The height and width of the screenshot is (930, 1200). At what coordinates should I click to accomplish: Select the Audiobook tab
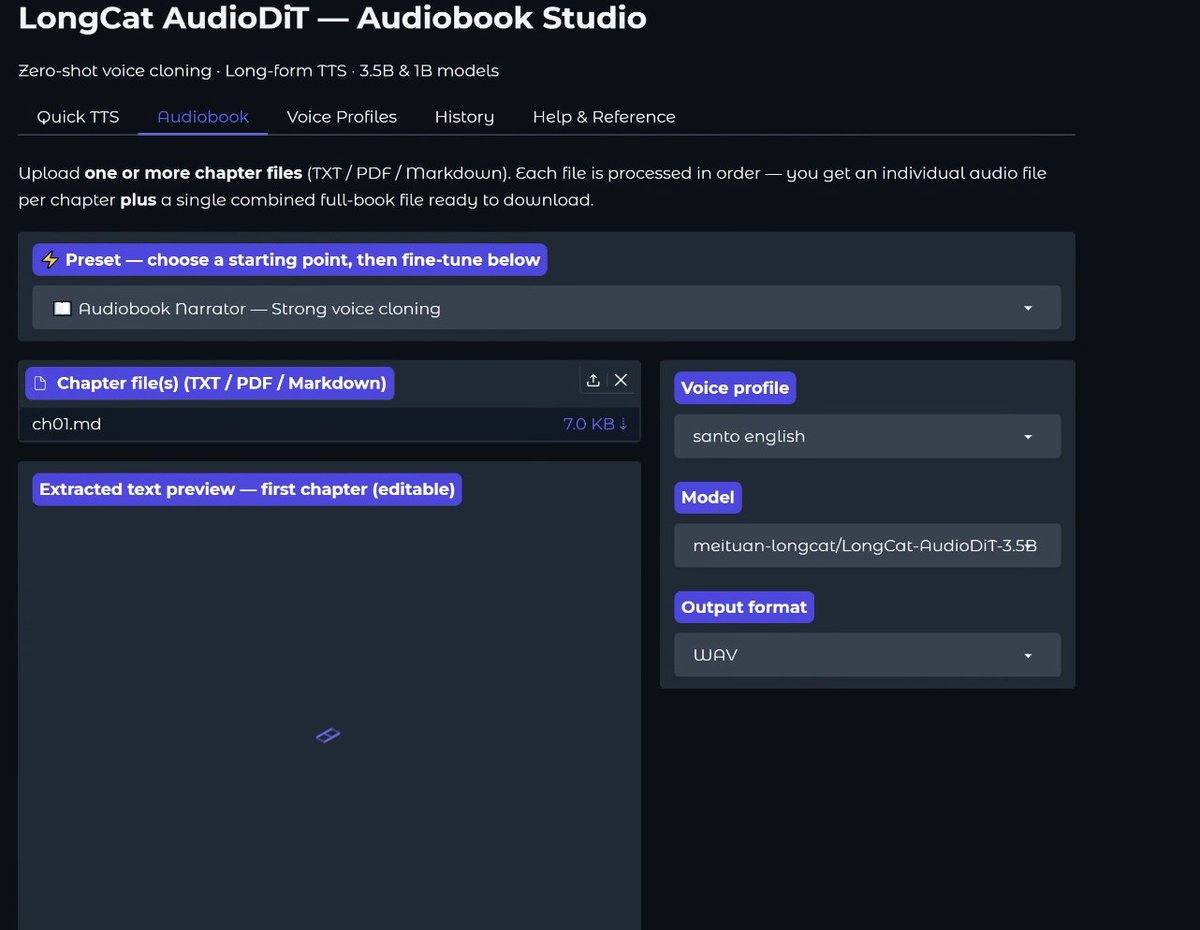tap(203, 117)
